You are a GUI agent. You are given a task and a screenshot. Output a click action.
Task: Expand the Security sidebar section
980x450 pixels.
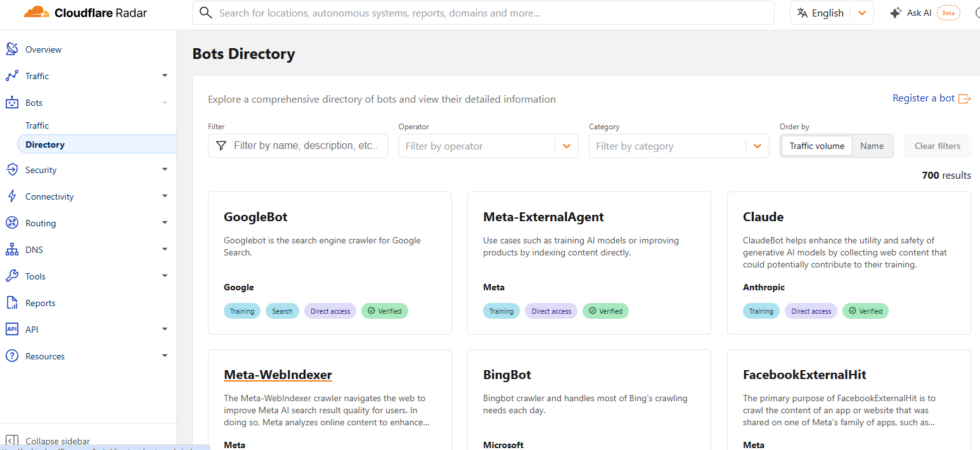(x=165, y=169)
